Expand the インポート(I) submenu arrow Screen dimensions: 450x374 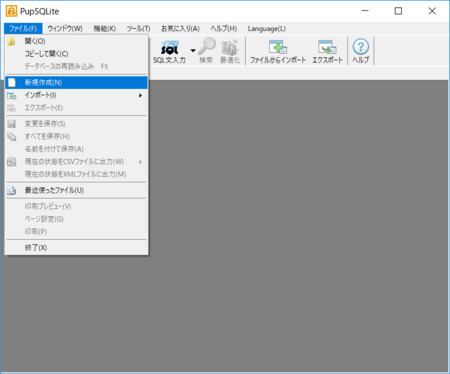click(x=140, y=96)
